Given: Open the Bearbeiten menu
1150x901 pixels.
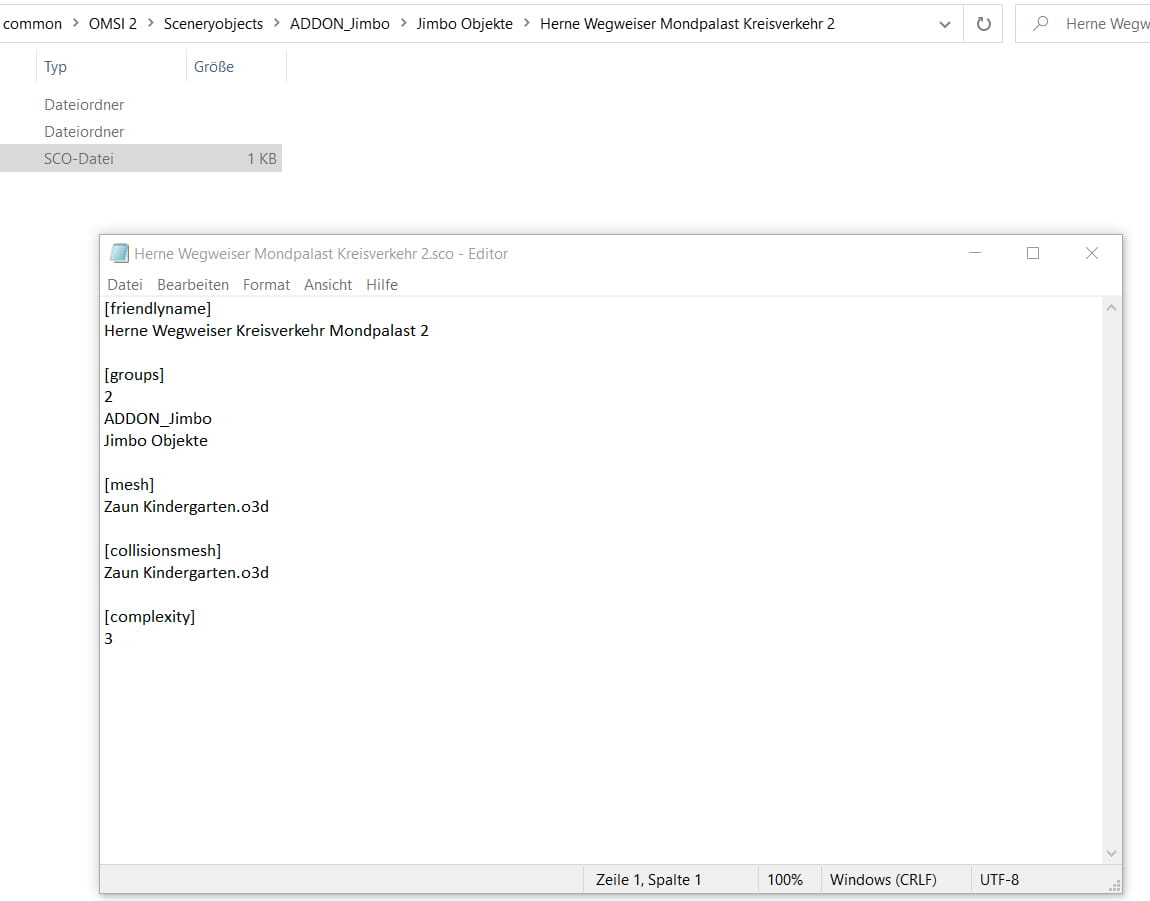Looking at the screenshot, I should (x=193, y=285).
